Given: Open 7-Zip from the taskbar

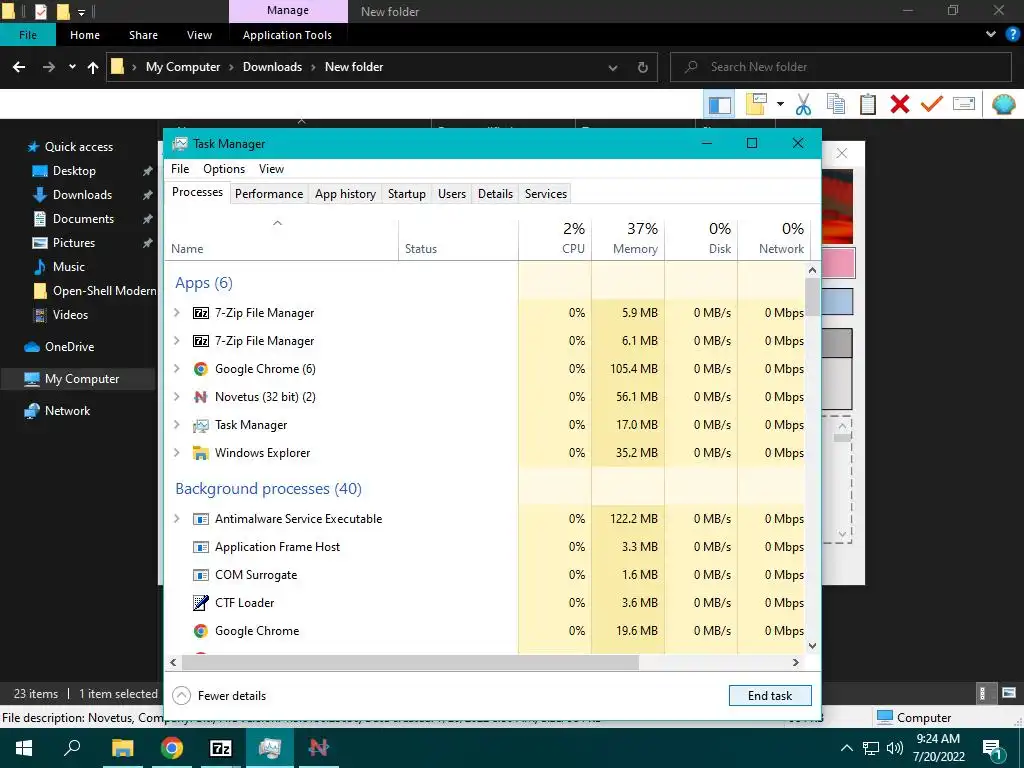Looking at the screenshot, I should [221, 748].
